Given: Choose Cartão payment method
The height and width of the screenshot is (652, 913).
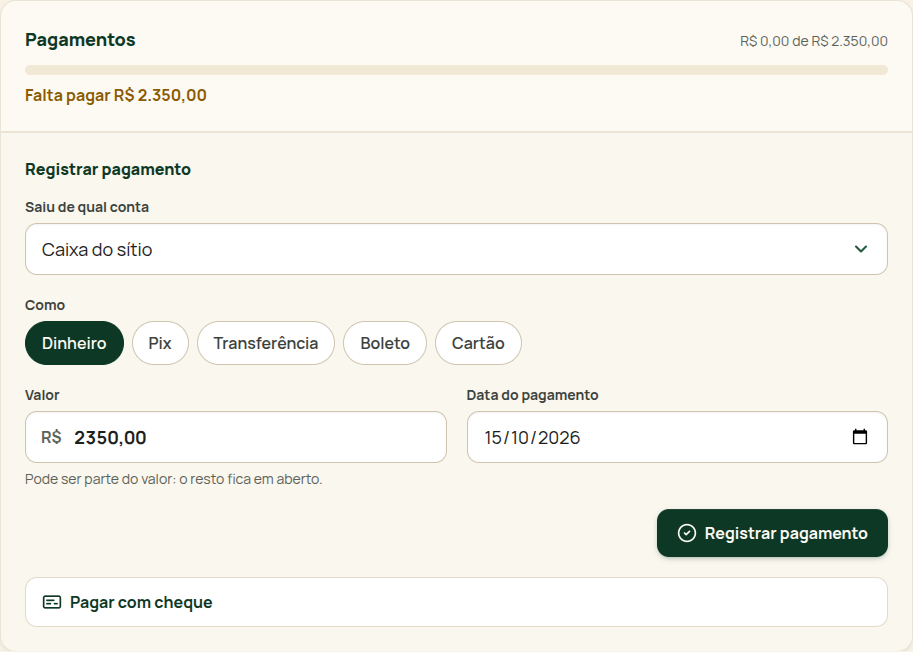Looking at the screenshot, I should tap(478, 343).
